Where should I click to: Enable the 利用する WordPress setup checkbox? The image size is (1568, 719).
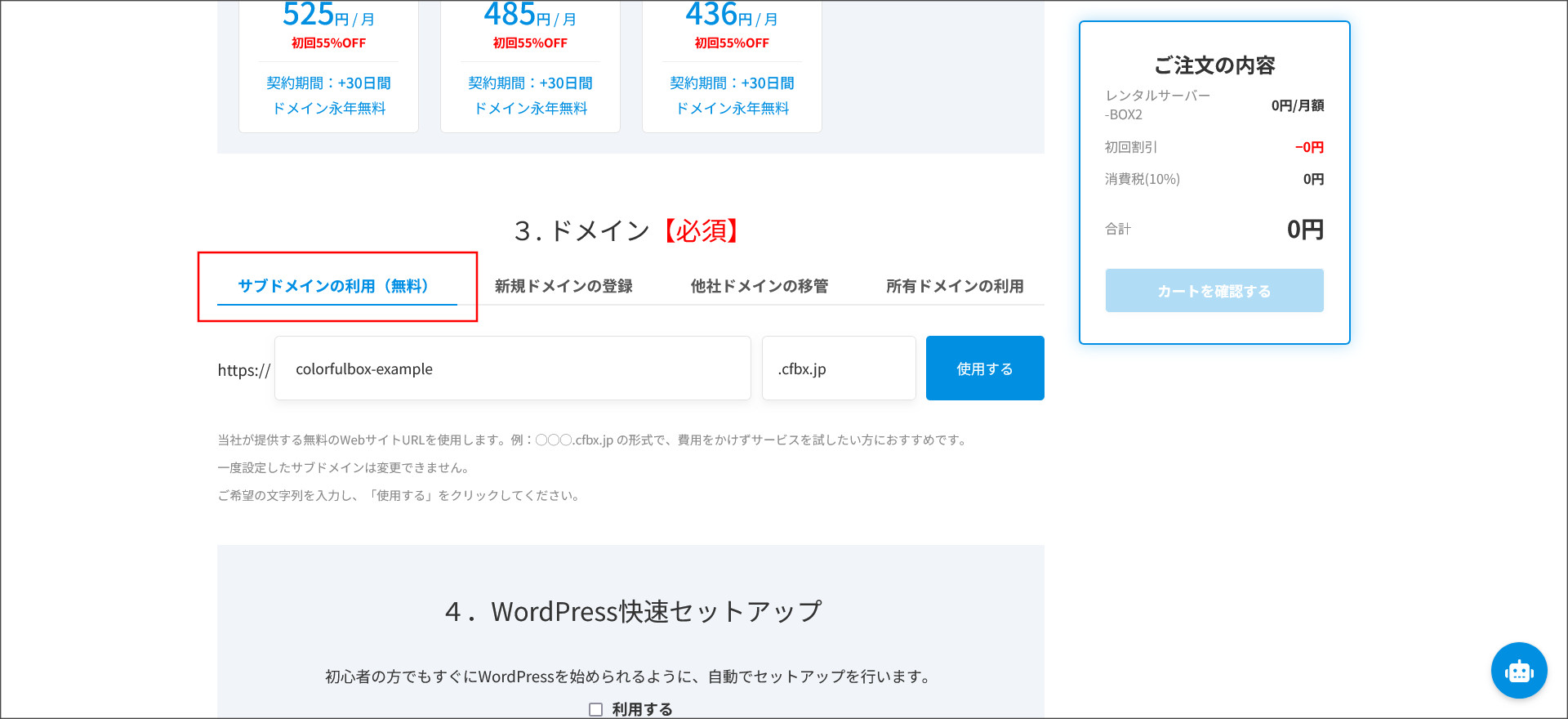(596, 709)
